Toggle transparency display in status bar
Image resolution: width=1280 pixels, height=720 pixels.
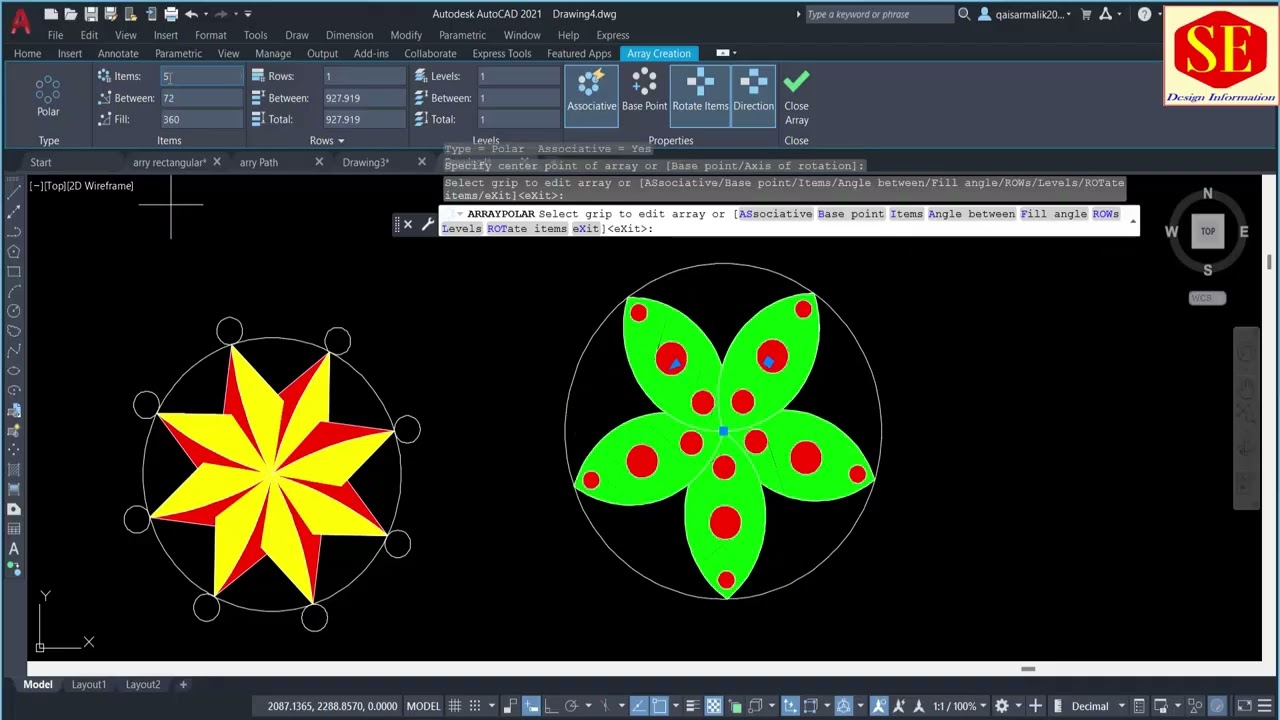click(x=714, y=706)
